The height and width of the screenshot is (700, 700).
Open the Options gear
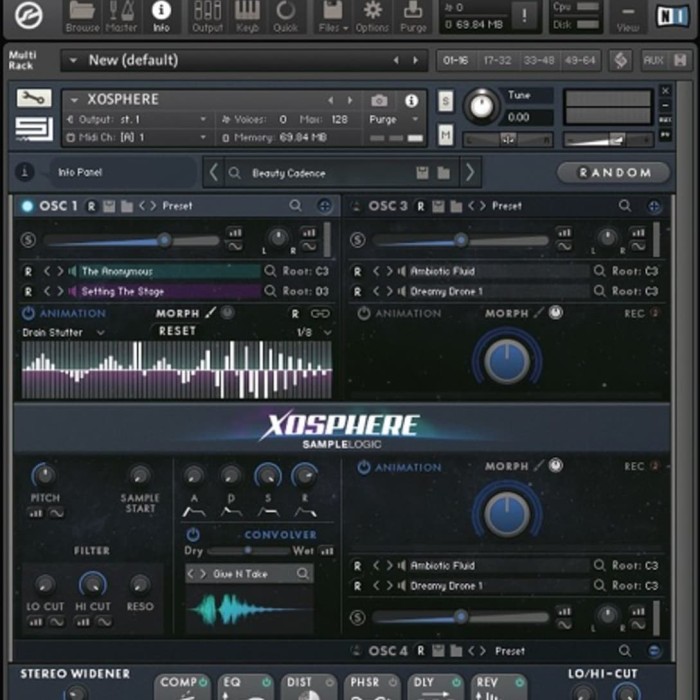coord(372,17)
